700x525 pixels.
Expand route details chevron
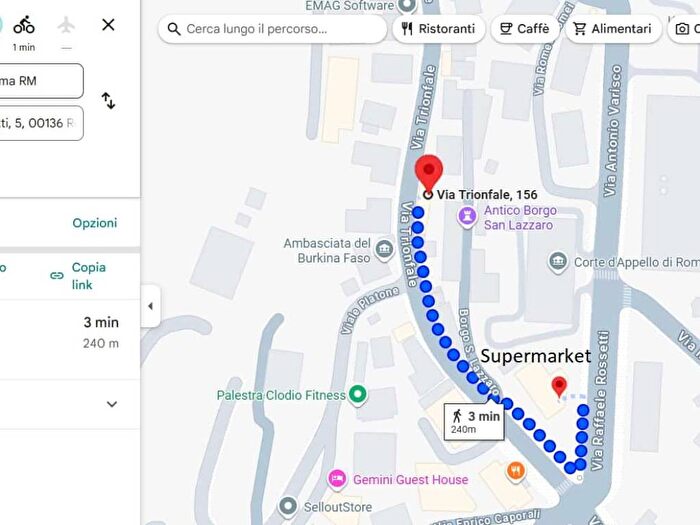112,404
